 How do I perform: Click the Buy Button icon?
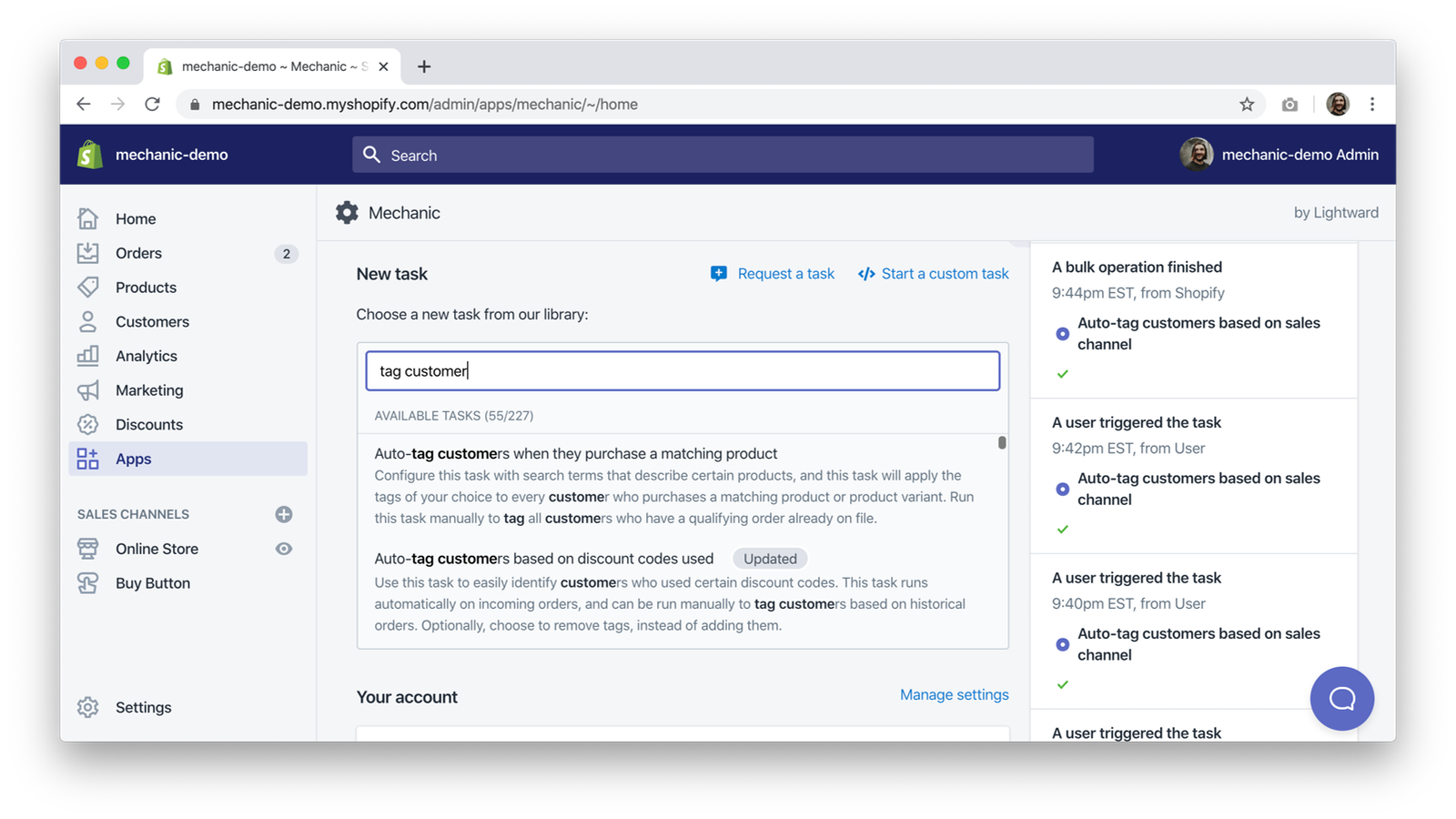tap(88, 583)
